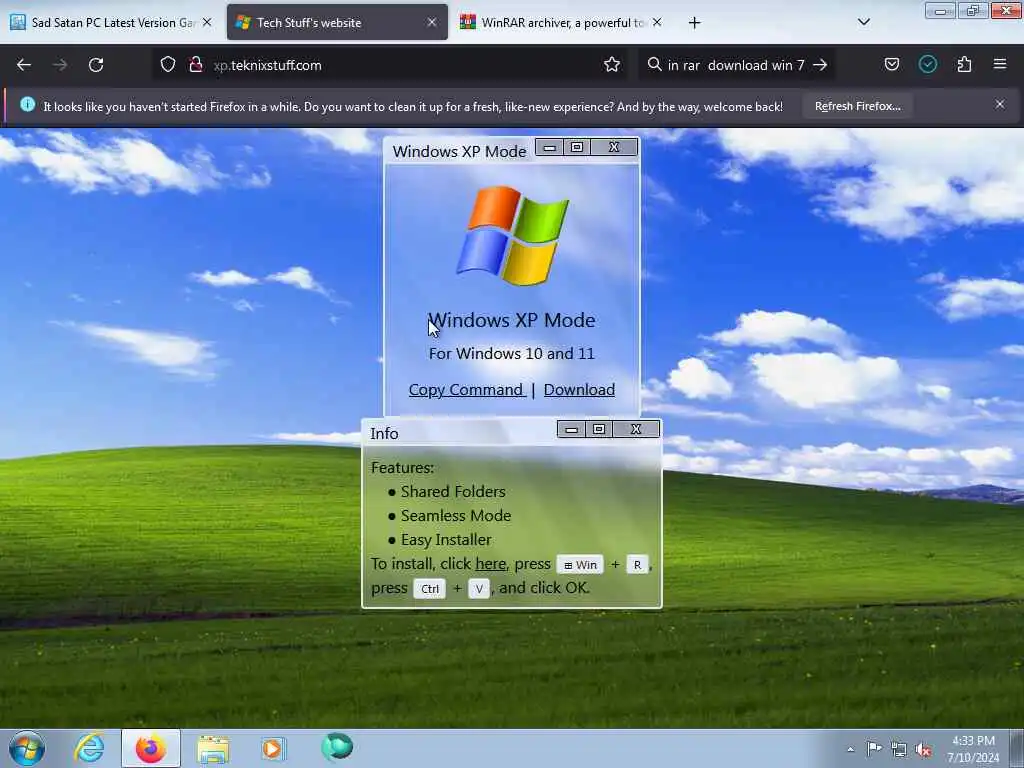
Task: Open the Firefox hamburger menu
Action: click(1000, 64)
